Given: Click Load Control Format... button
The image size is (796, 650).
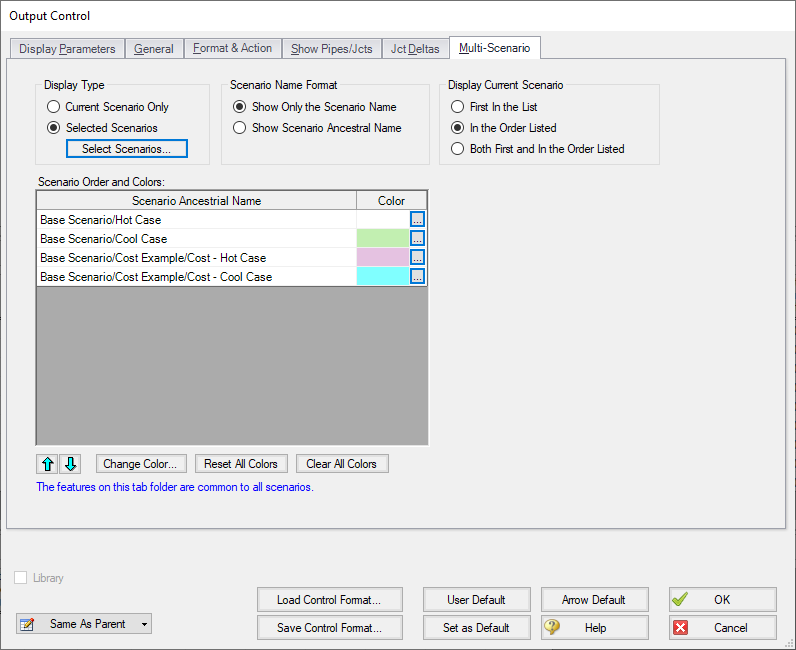Looking at the screenshot, I should tap(329, 600).
